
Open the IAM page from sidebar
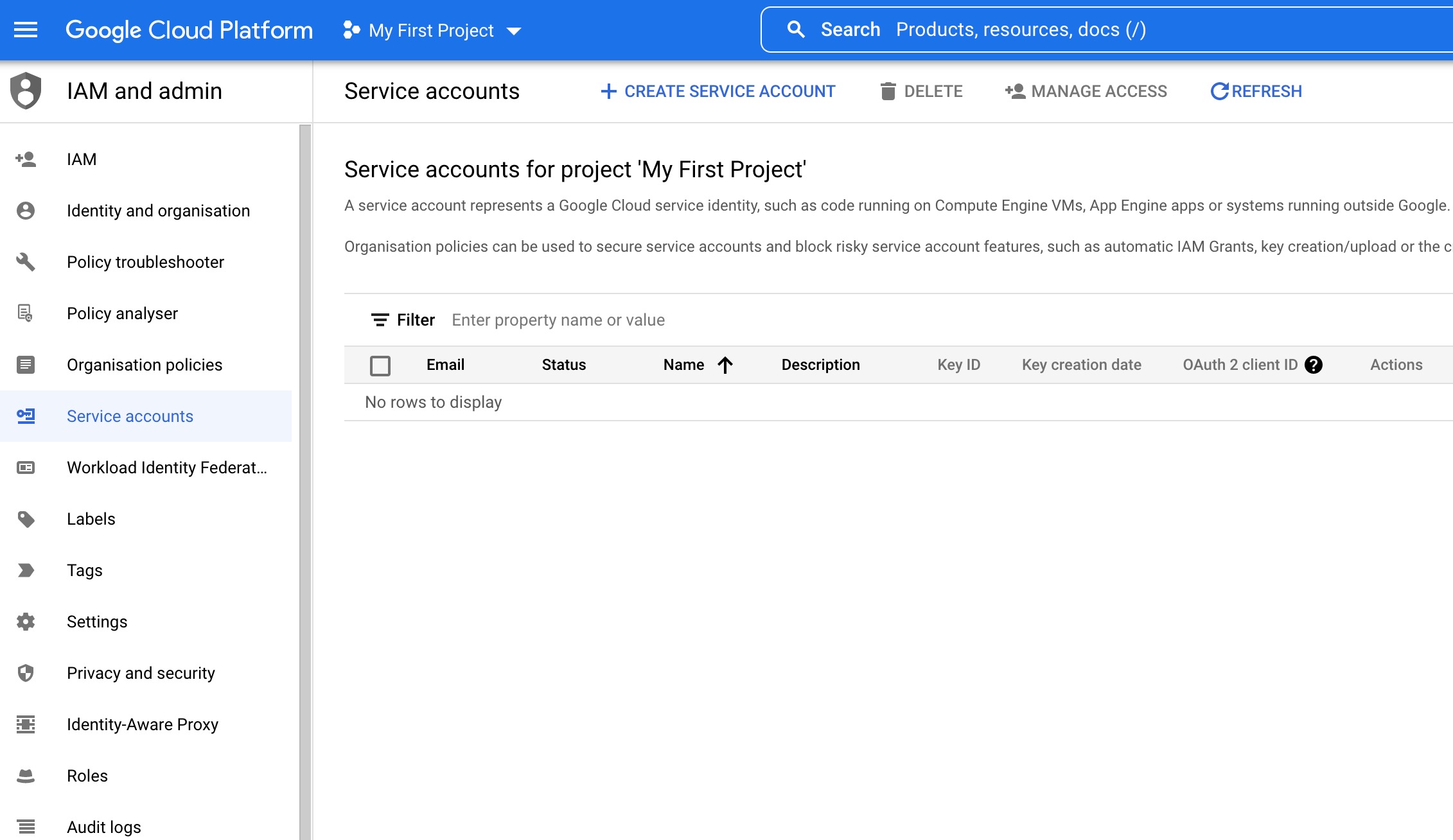pyautogui.click(x=146, y=159)
